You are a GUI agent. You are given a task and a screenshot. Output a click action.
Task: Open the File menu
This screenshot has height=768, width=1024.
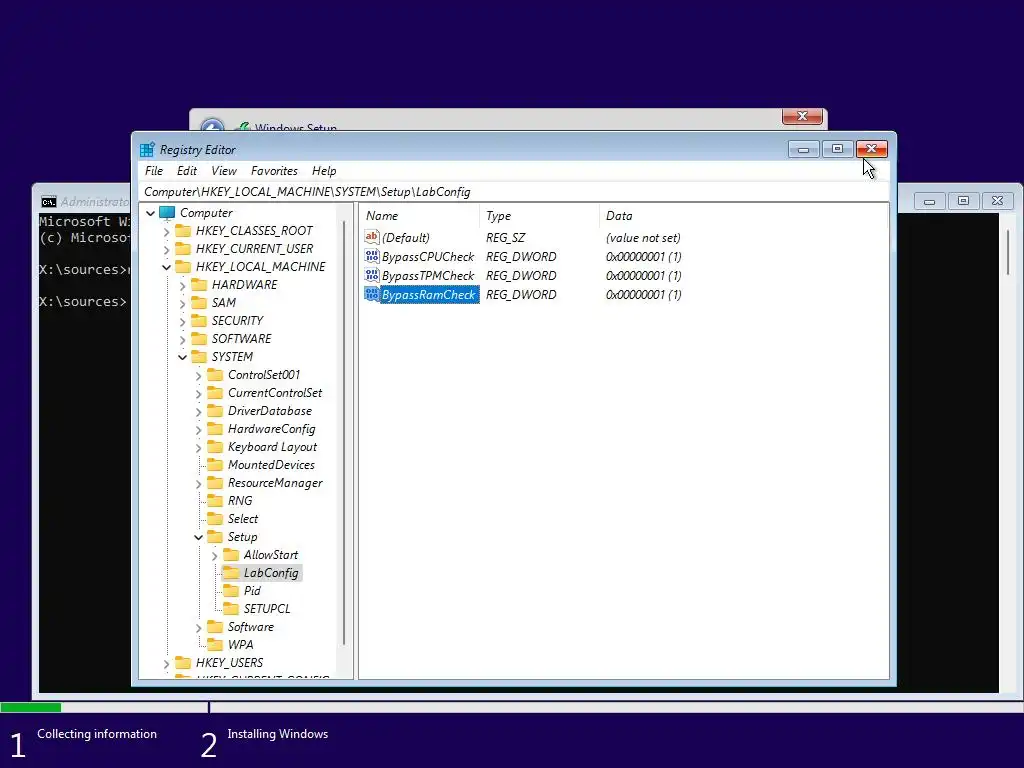click(x=154, y=171)
